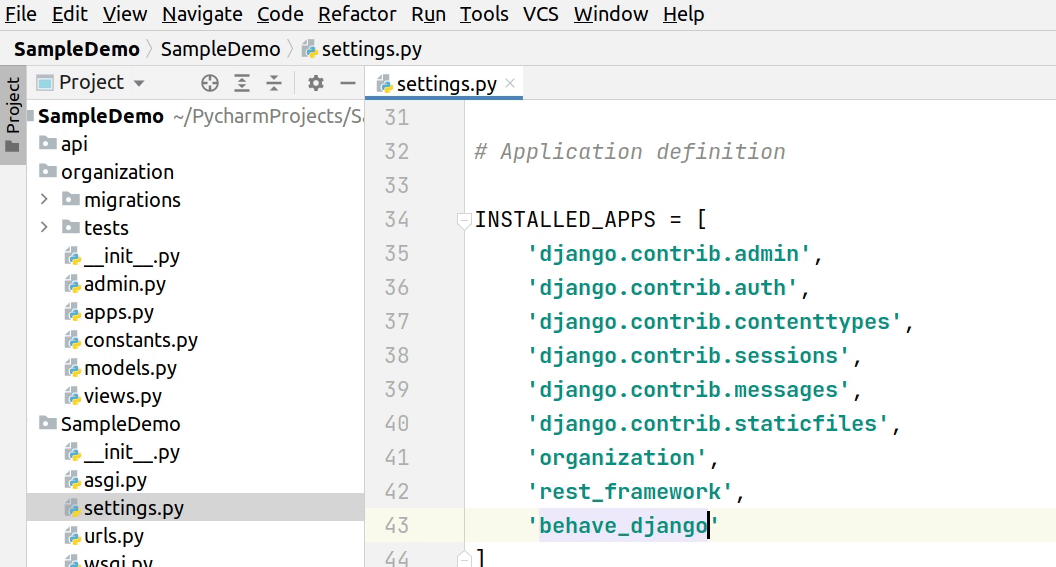Open the Refactor menu

click(359, 14)
